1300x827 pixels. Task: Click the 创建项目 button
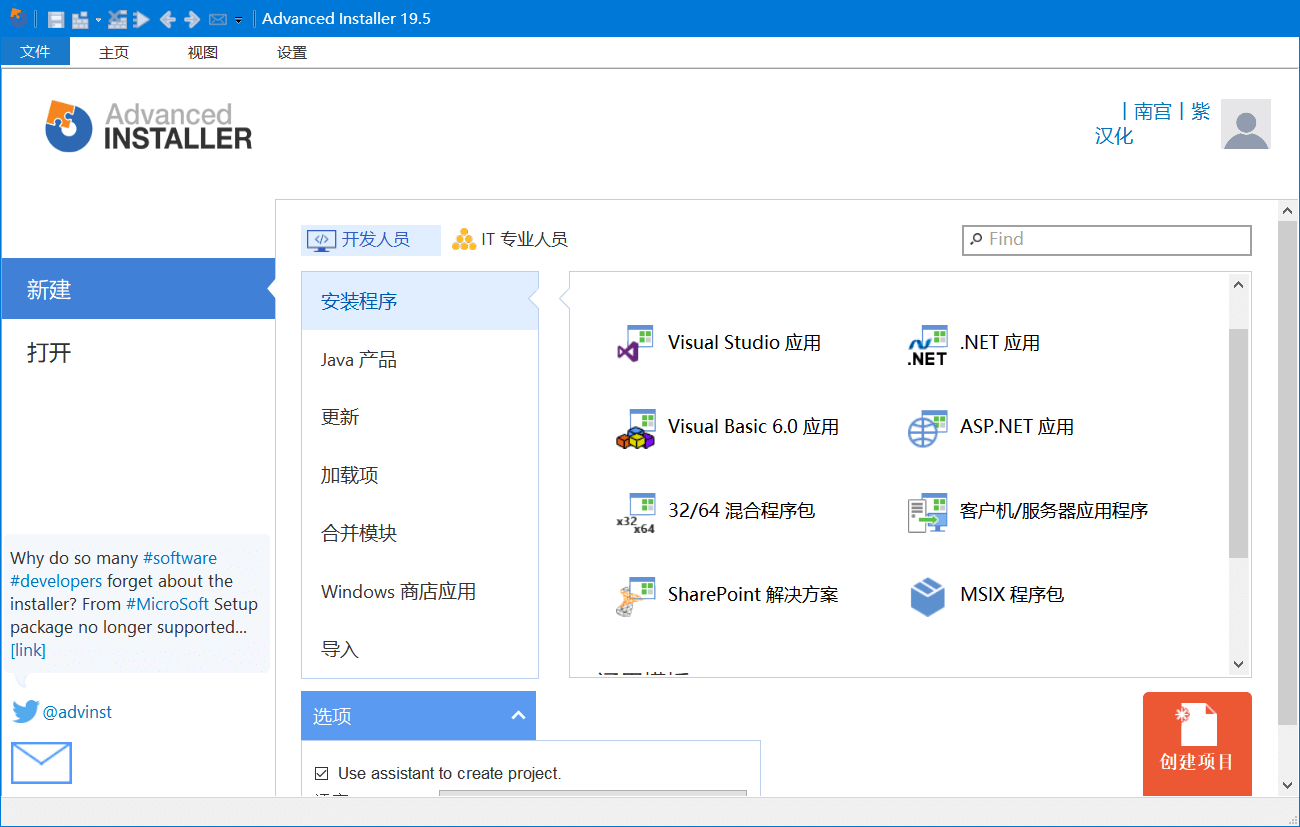click(x=1196, y=744)
